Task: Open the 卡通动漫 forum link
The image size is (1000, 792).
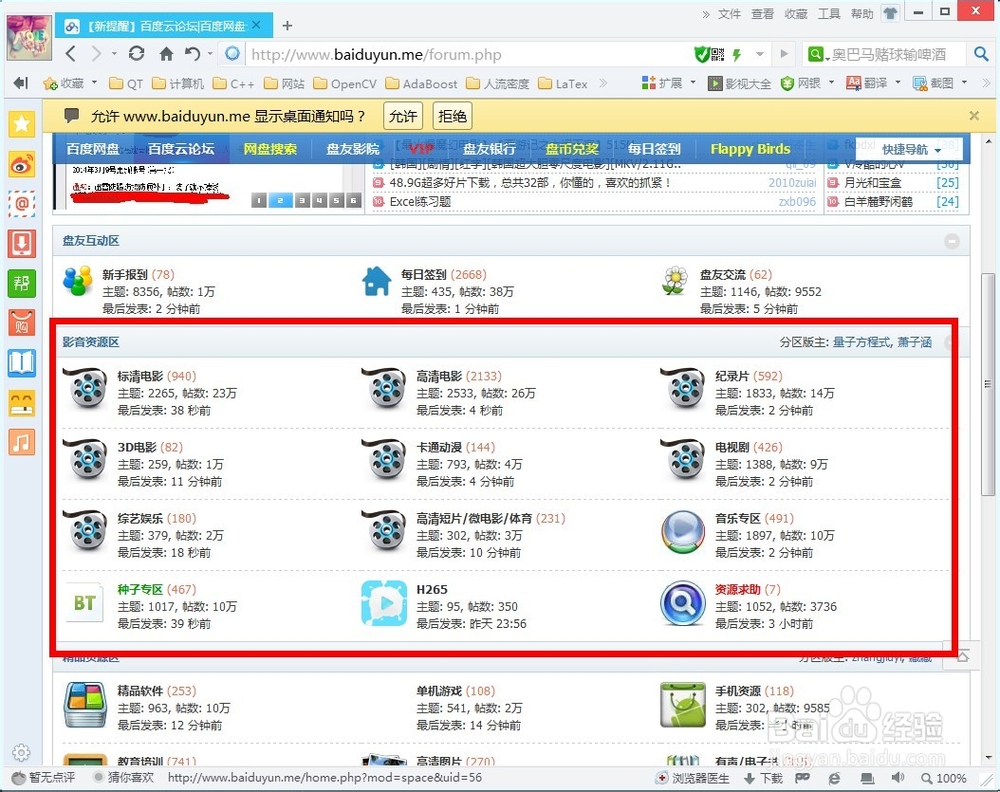Action: 439,447
